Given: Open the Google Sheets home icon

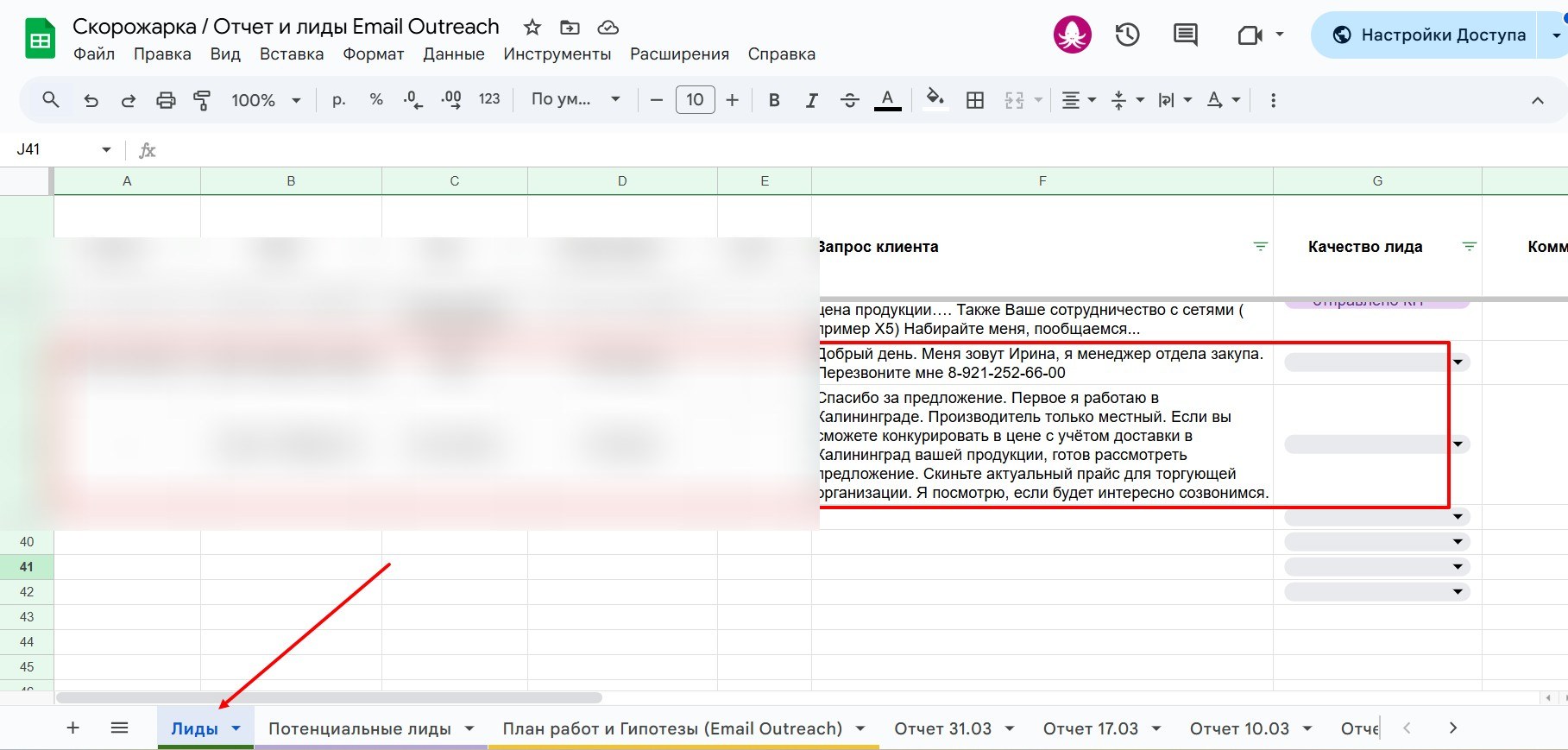Looking at the screenshot, I should pyautogui.click(x=40, y=40).
